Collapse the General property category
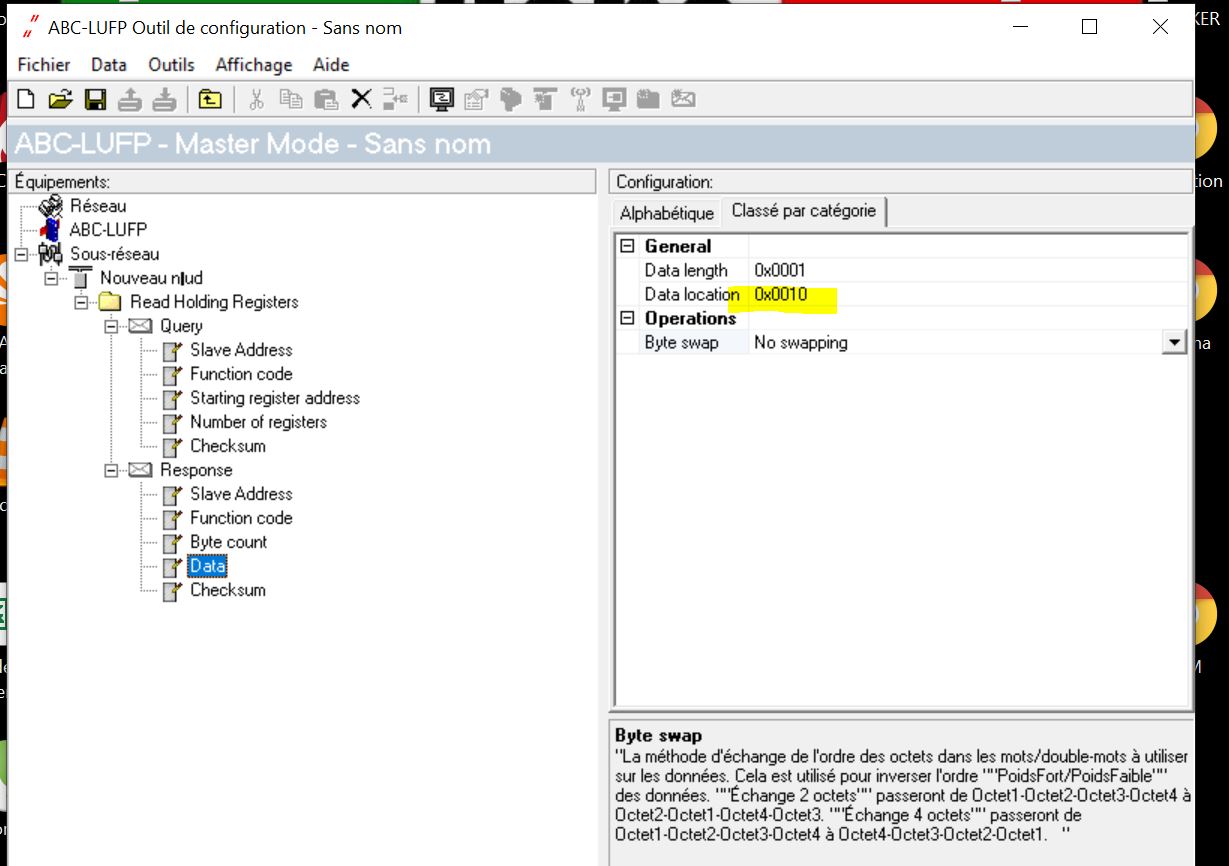 click(x=627, y=247)
